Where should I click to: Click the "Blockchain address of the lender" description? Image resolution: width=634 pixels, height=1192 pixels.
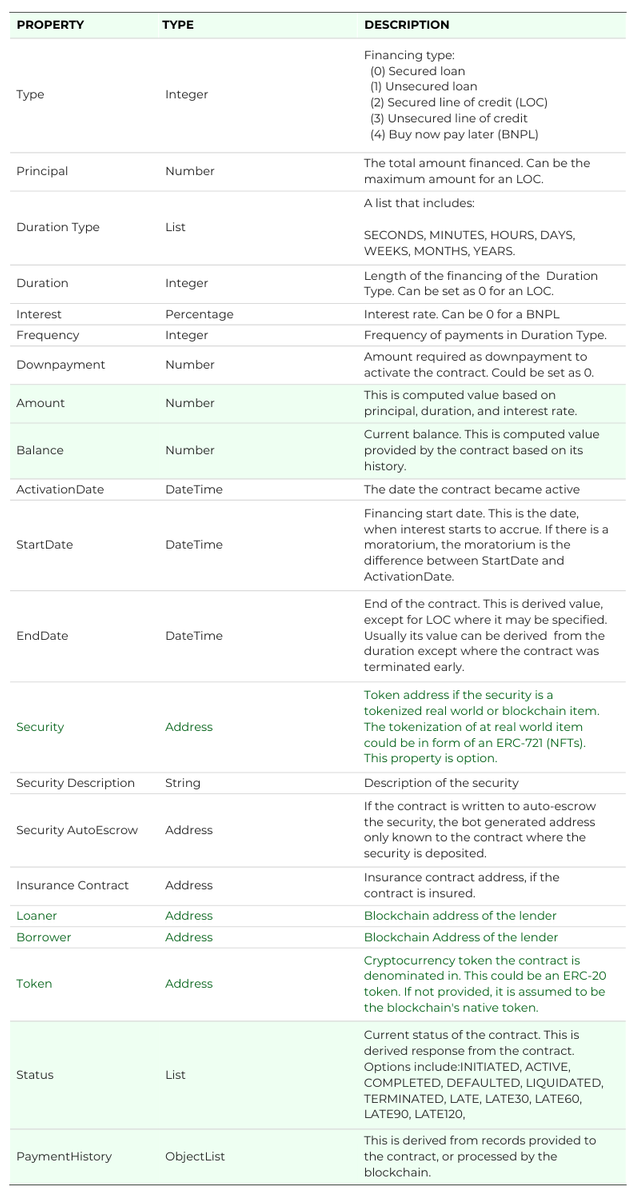(460, 916)
